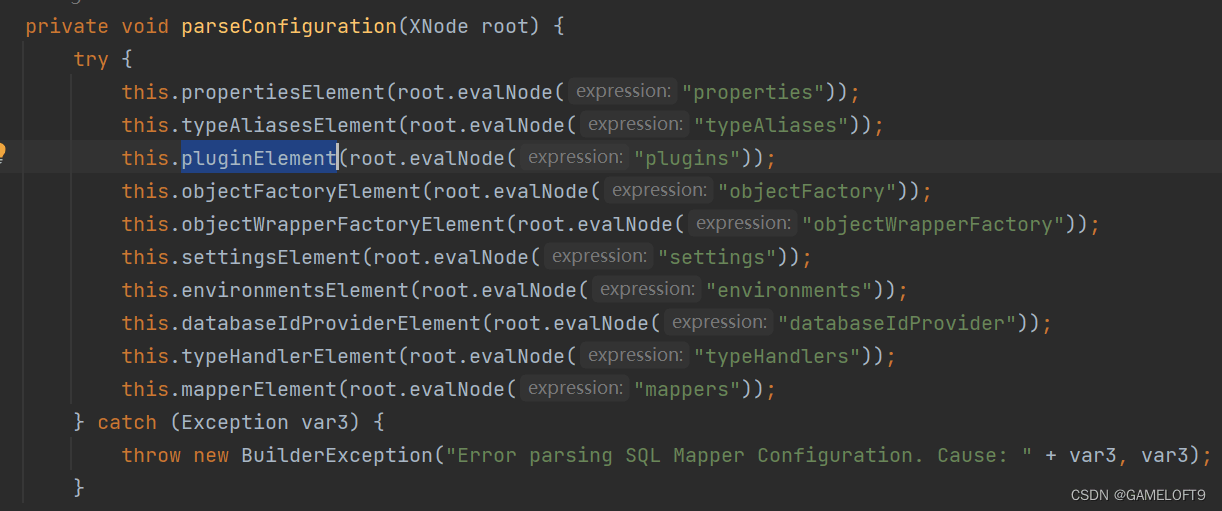Click the highlighted pluginElement method call

point(259,158)
